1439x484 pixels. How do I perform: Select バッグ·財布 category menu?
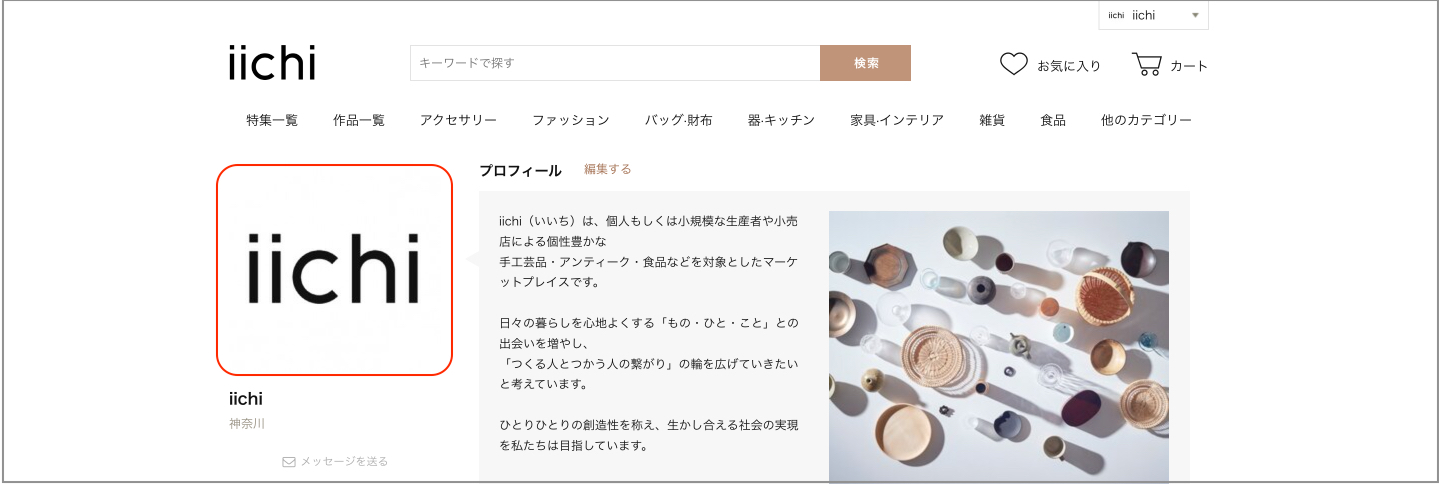coord(679,120)
